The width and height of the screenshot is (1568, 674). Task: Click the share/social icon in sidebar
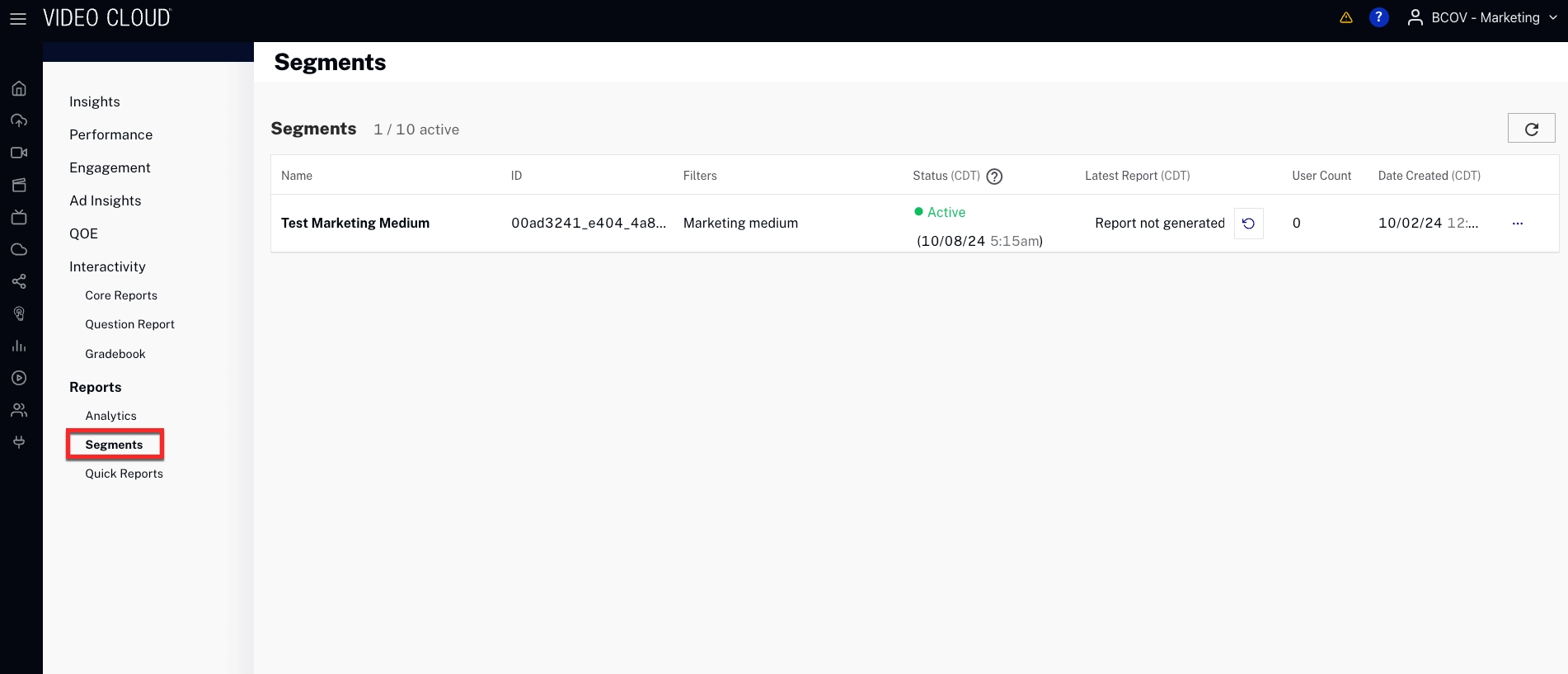click(x=19, y=281)
